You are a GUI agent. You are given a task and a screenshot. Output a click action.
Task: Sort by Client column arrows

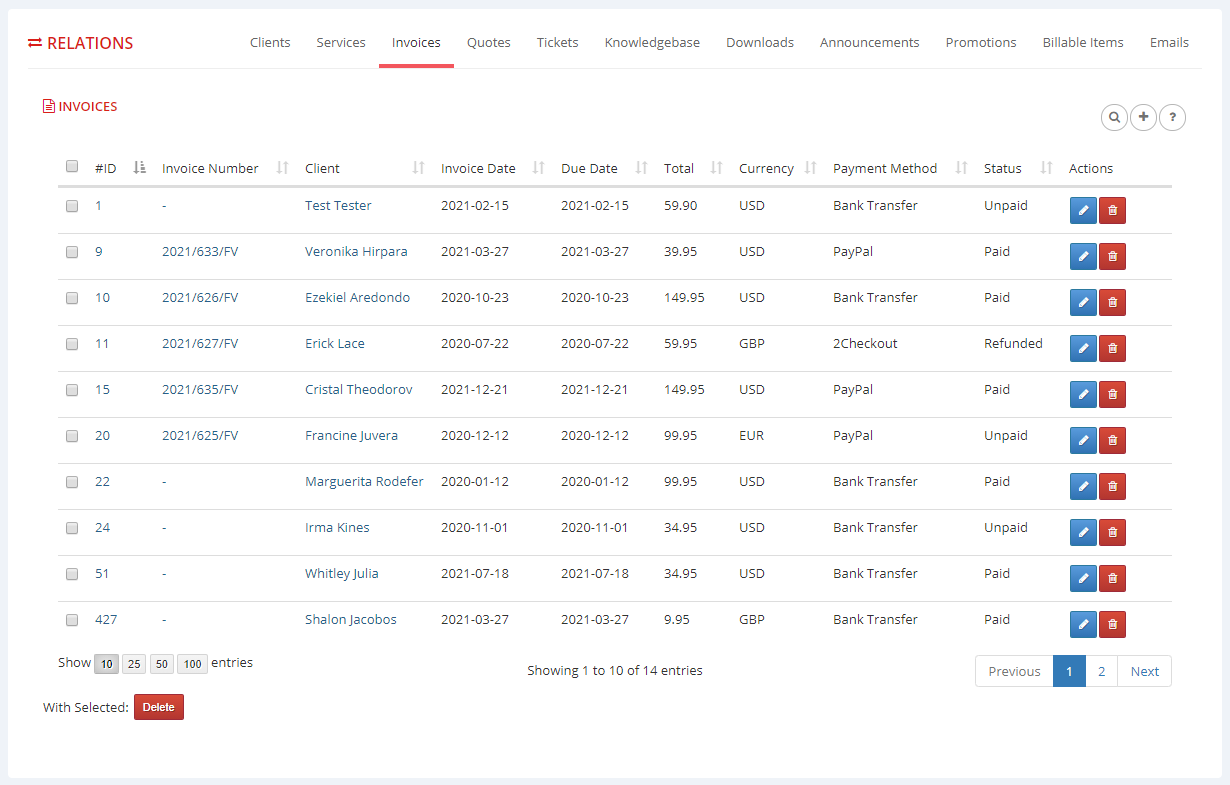point(417,167)
